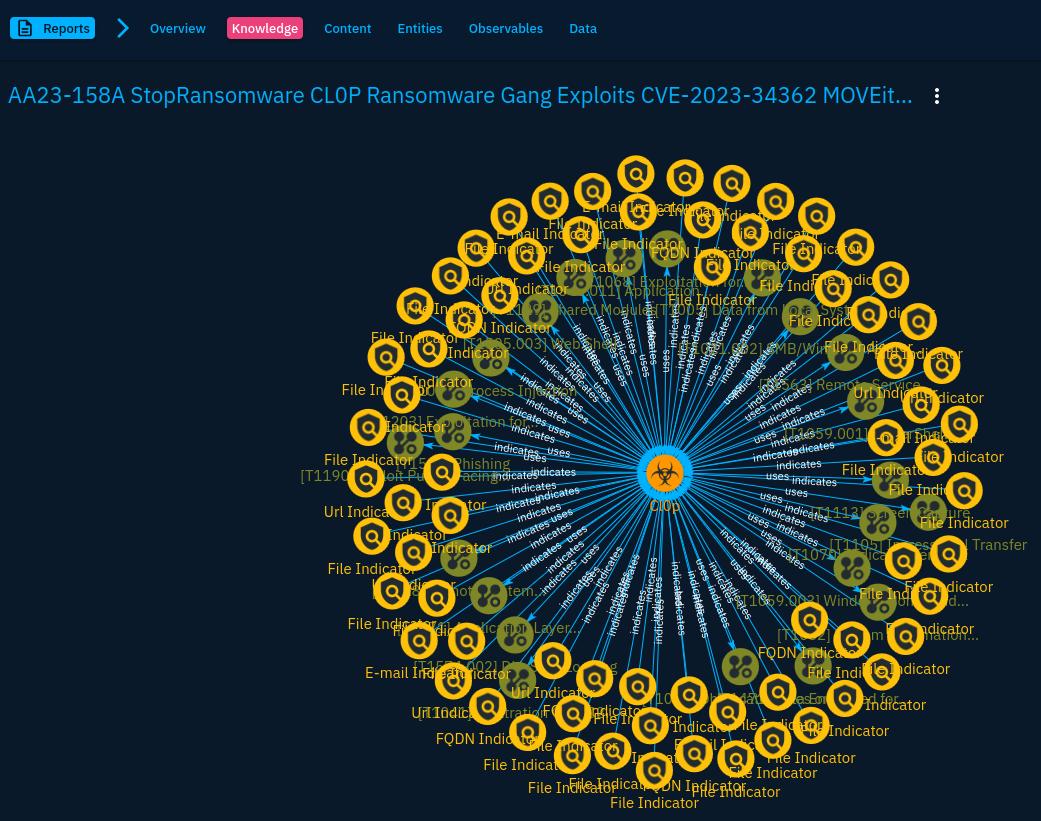Open the three-dot report options menu
1041x821 pixels.
pyautogui.click(x=936, y=96)
